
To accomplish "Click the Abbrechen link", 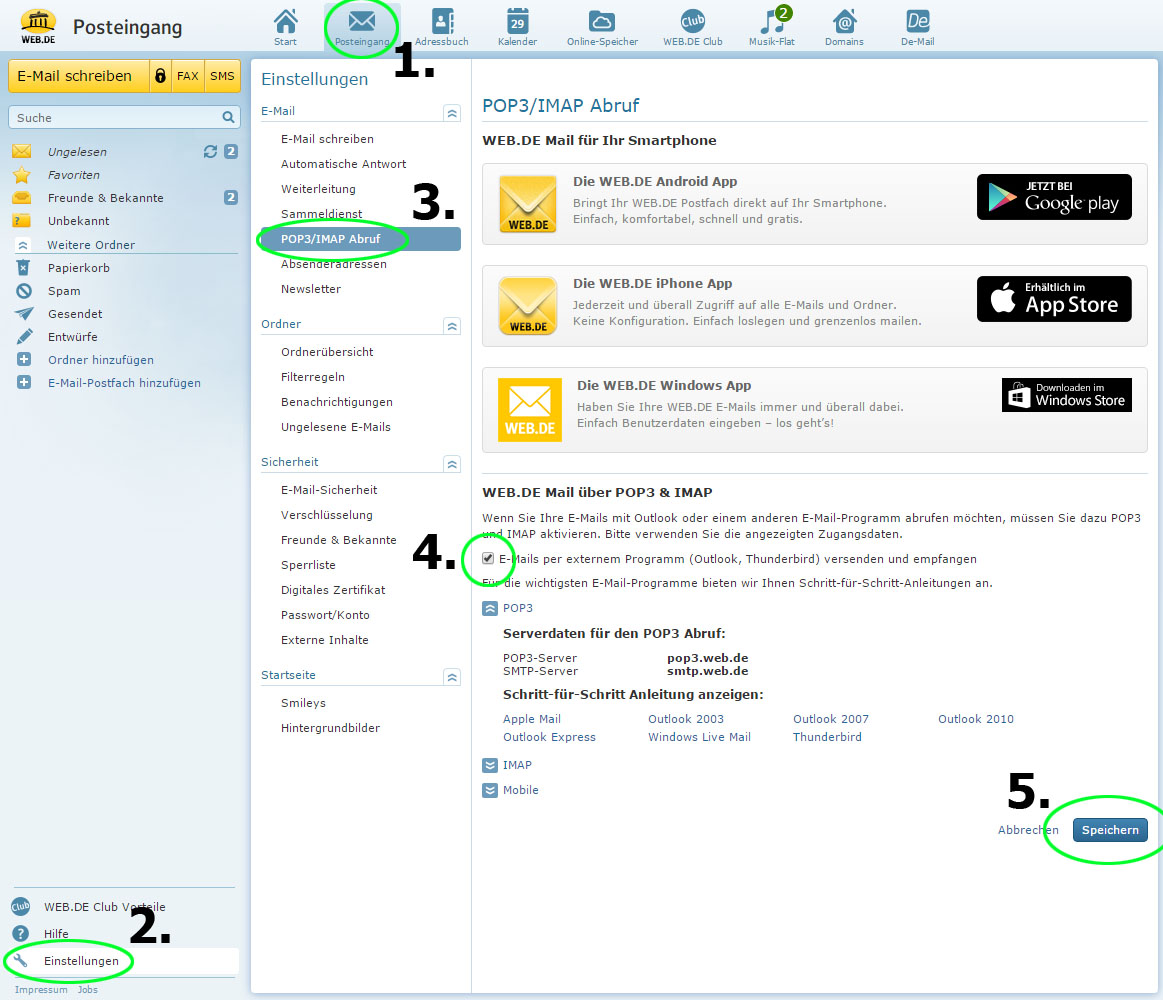I will [x=1028, y=830].
